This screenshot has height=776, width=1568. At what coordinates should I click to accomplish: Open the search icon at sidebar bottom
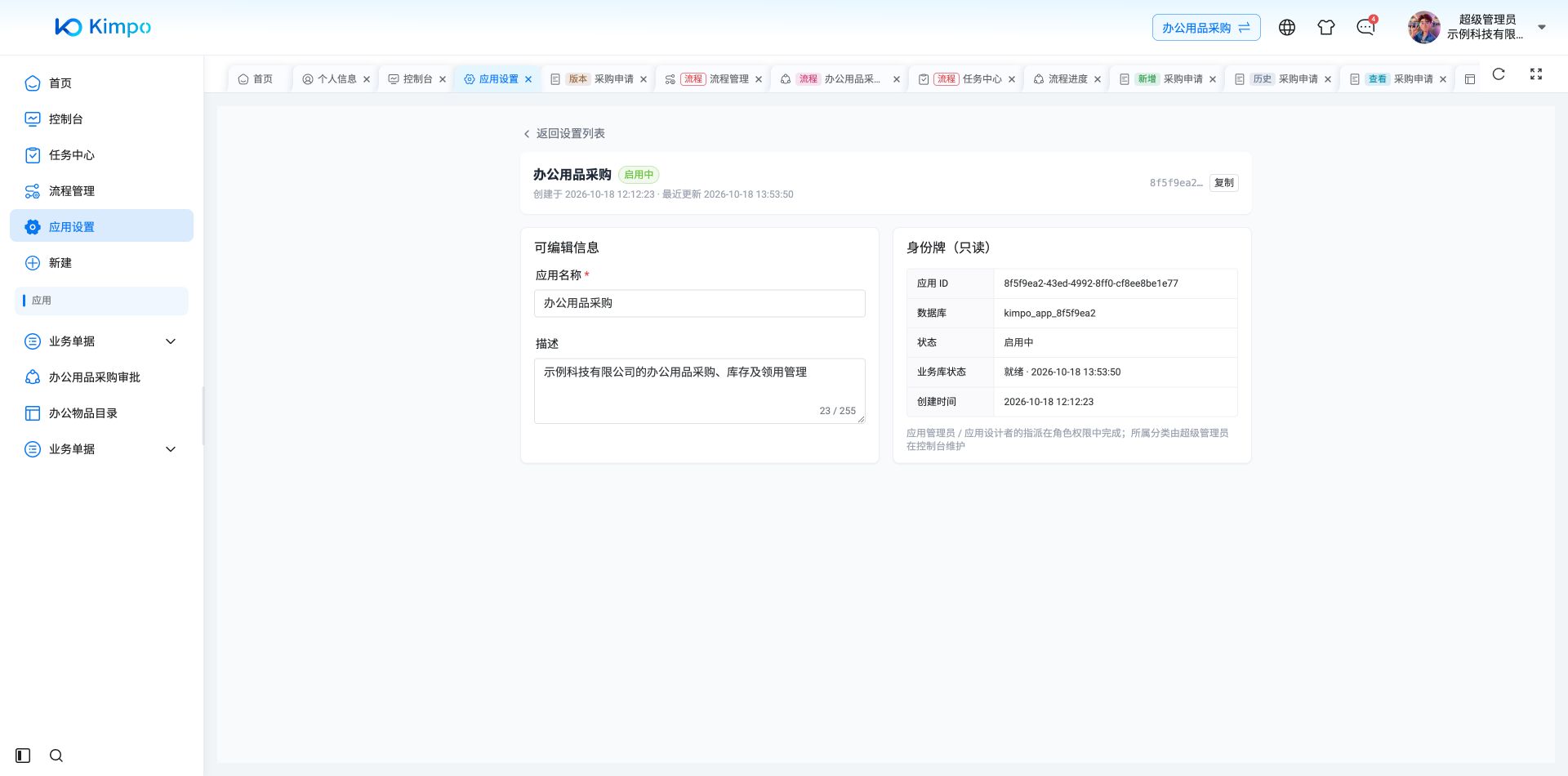coord(56,756)
